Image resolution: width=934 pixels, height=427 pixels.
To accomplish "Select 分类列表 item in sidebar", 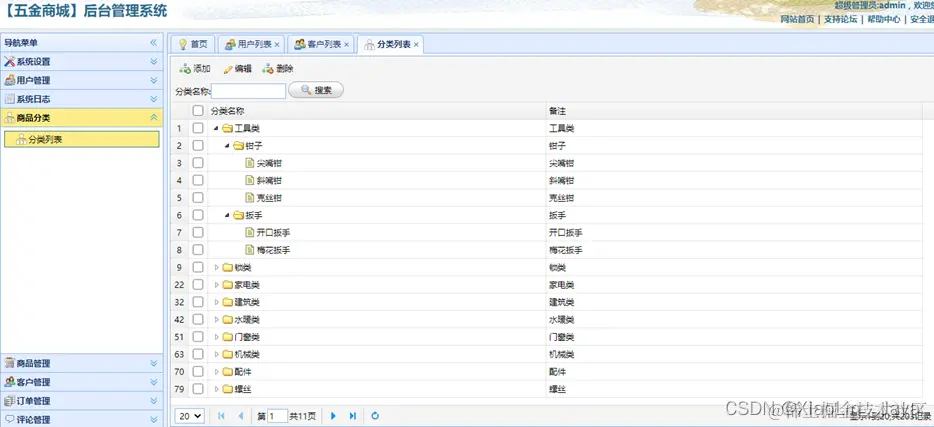I will pyautogui.click(x=82, y=139).
